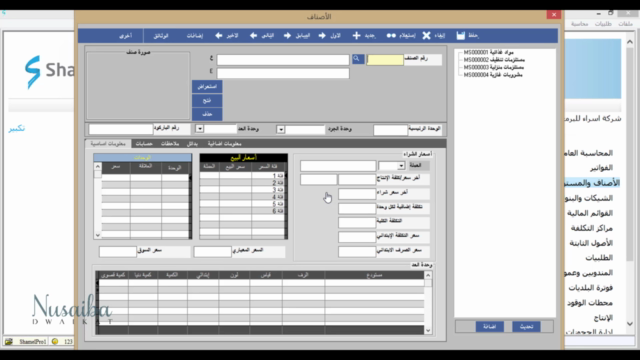Open the أخرى toolbar menu

point(125,36)
